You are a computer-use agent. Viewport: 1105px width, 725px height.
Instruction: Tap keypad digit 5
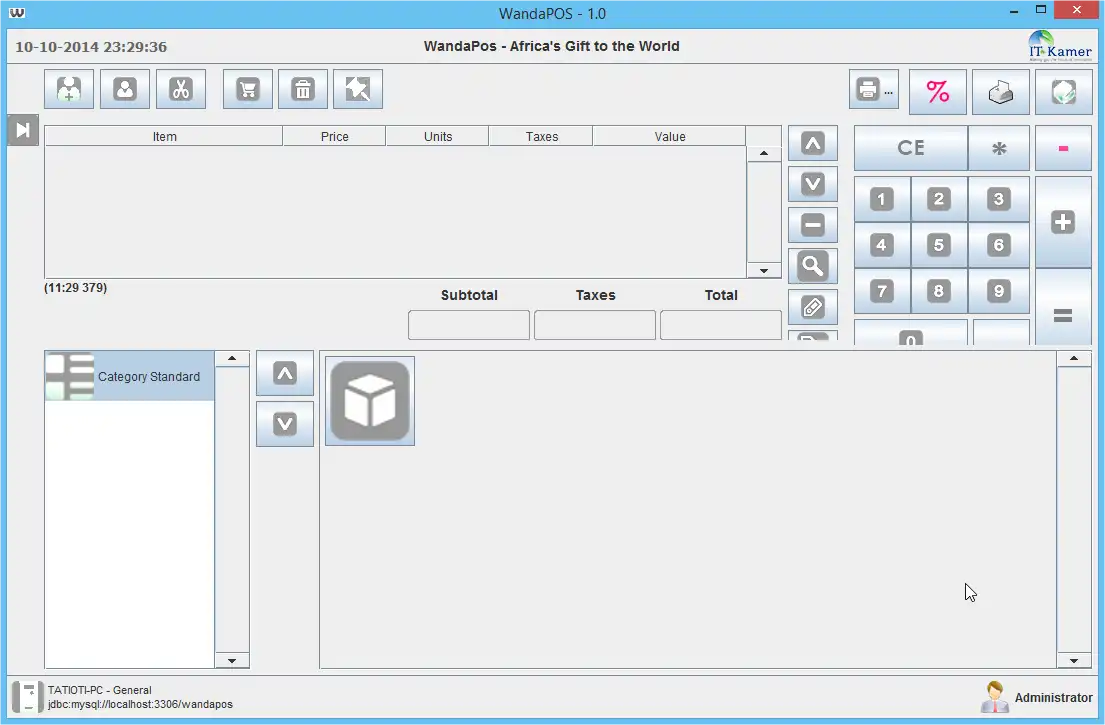939,245
